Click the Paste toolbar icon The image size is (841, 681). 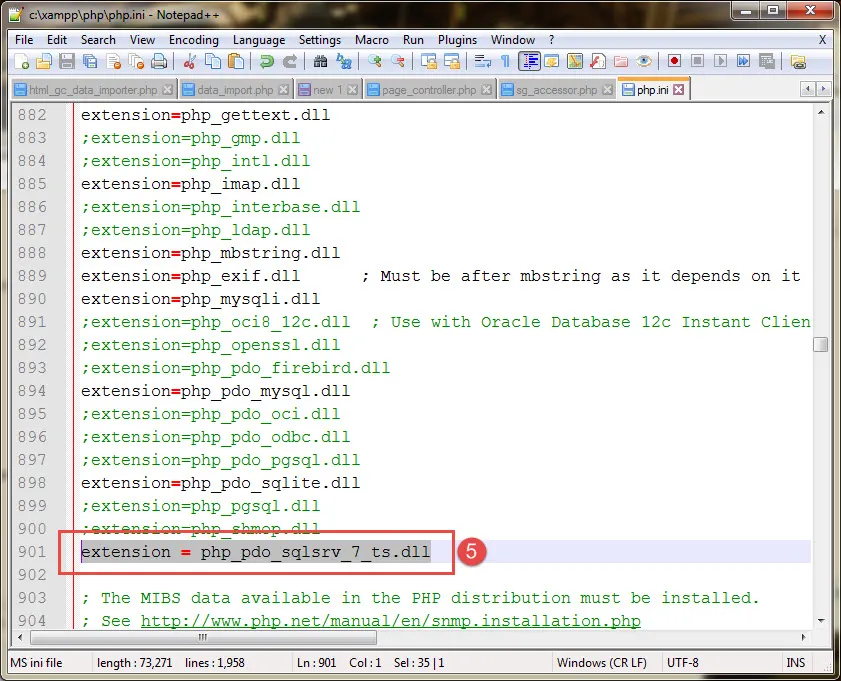pyautogui.click(x=236, y=62)
